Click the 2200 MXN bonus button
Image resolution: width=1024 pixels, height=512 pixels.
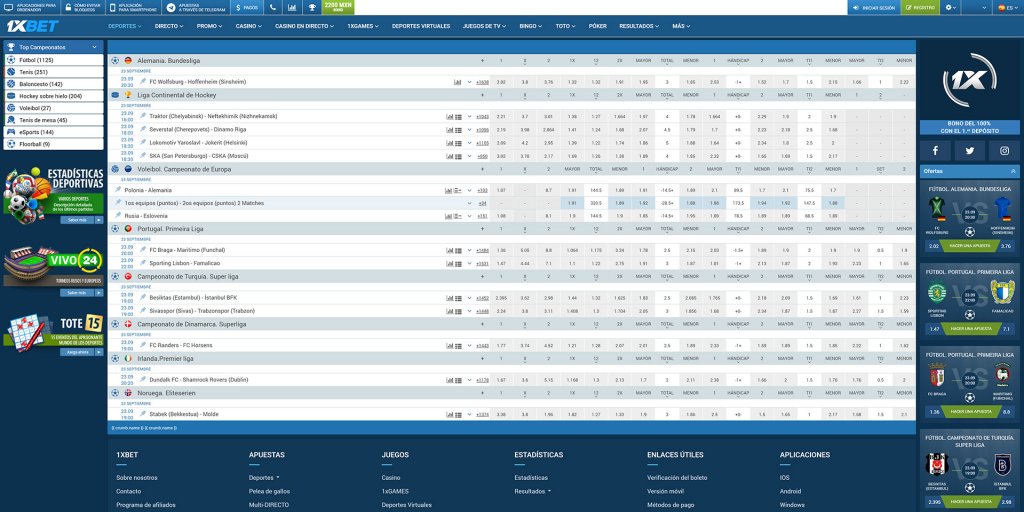pyautogui.click(x=338, y=7)
